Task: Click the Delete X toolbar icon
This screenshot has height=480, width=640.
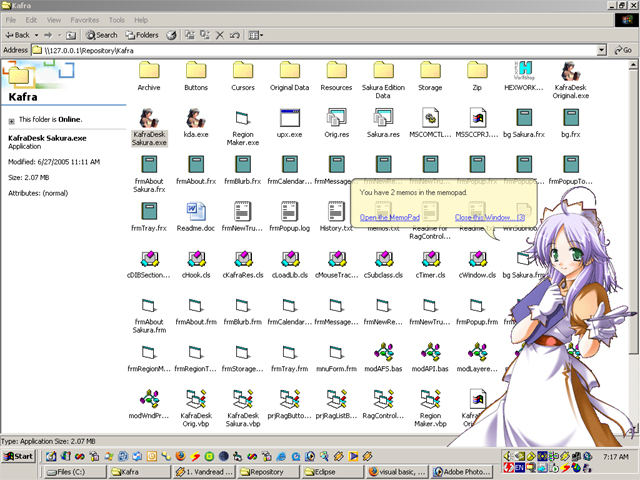Action: 220,35
